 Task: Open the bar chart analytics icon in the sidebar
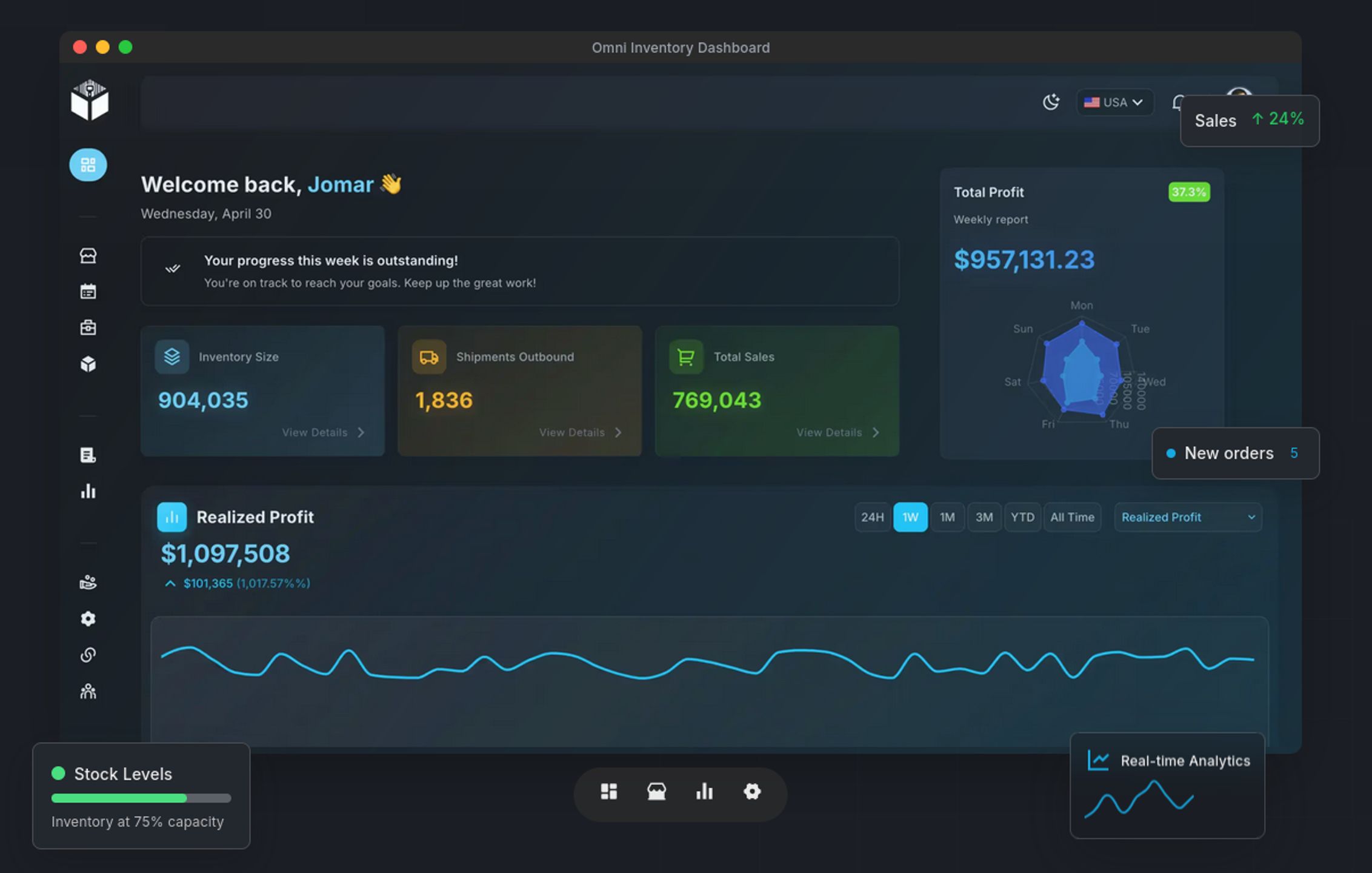pos(88,491)
